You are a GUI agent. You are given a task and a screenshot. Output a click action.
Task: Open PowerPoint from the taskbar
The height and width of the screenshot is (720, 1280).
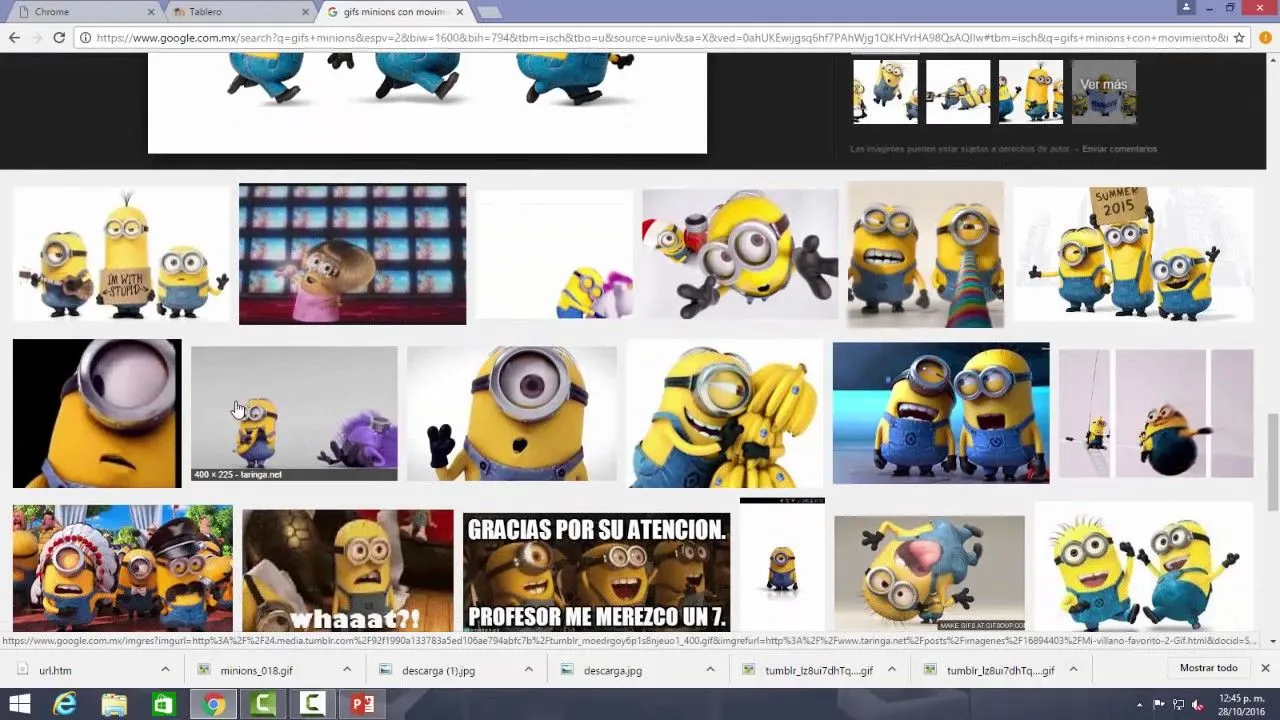click(x=362, y=704)
